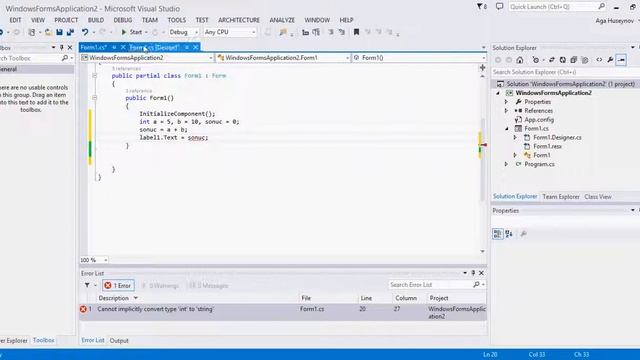Open the Start button dropdown arrow
This screenshot has height=360, width=640.
click(146, 32)
